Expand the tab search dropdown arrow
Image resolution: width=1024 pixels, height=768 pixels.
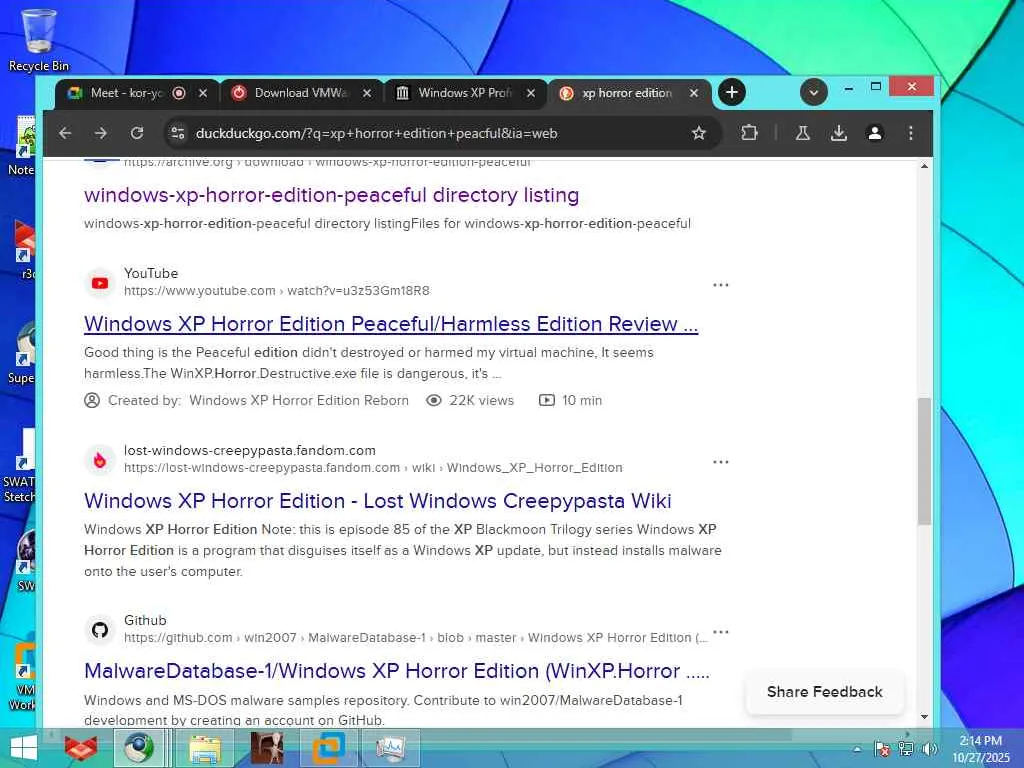[x=814, y=92]
